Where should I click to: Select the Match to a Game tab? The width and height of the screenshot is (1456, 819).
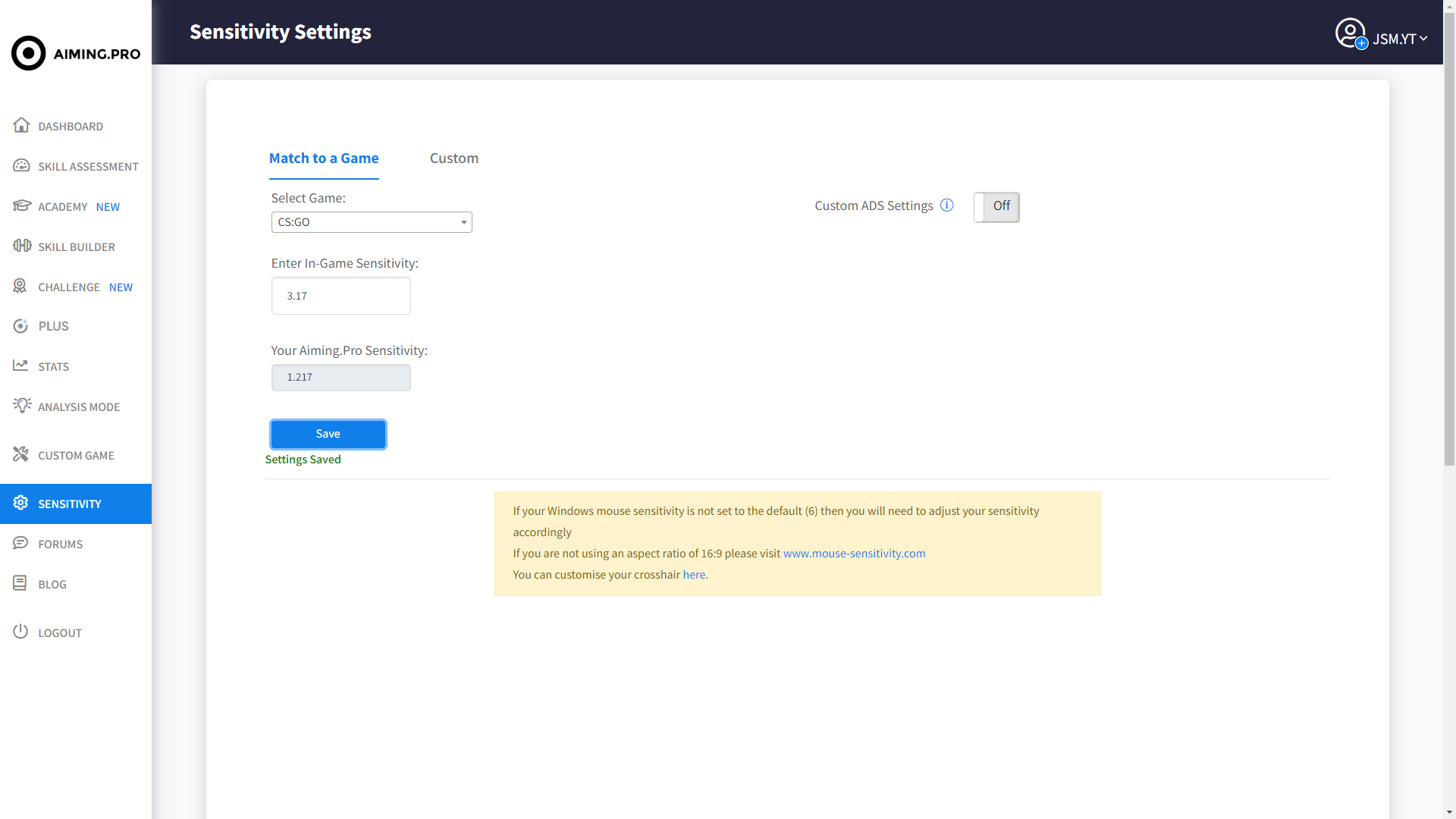click(x=324, y=158)
